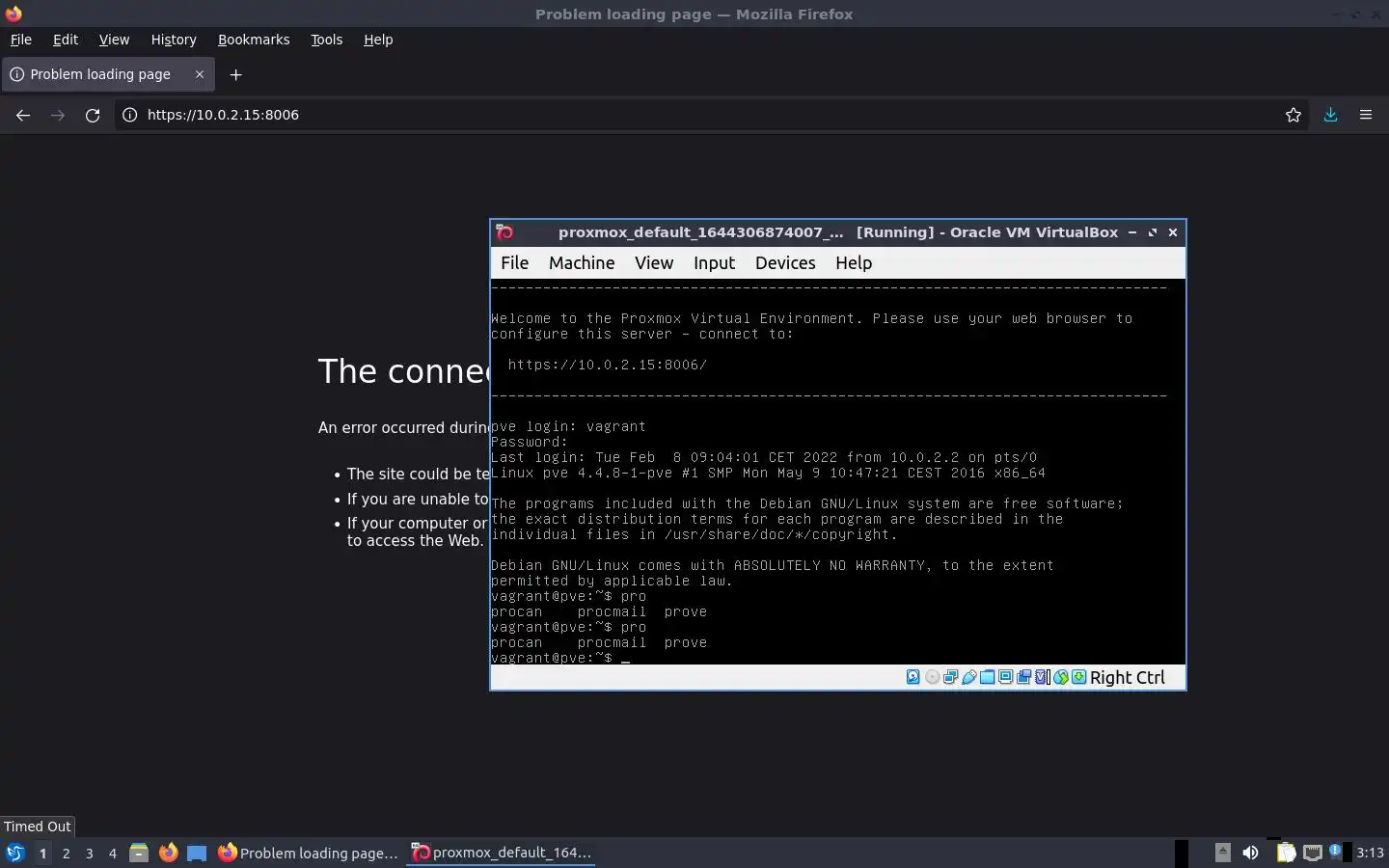Click the show desktop icon in taskbar
This screenshot has width=1389, height=868.
tap(197, 853)
